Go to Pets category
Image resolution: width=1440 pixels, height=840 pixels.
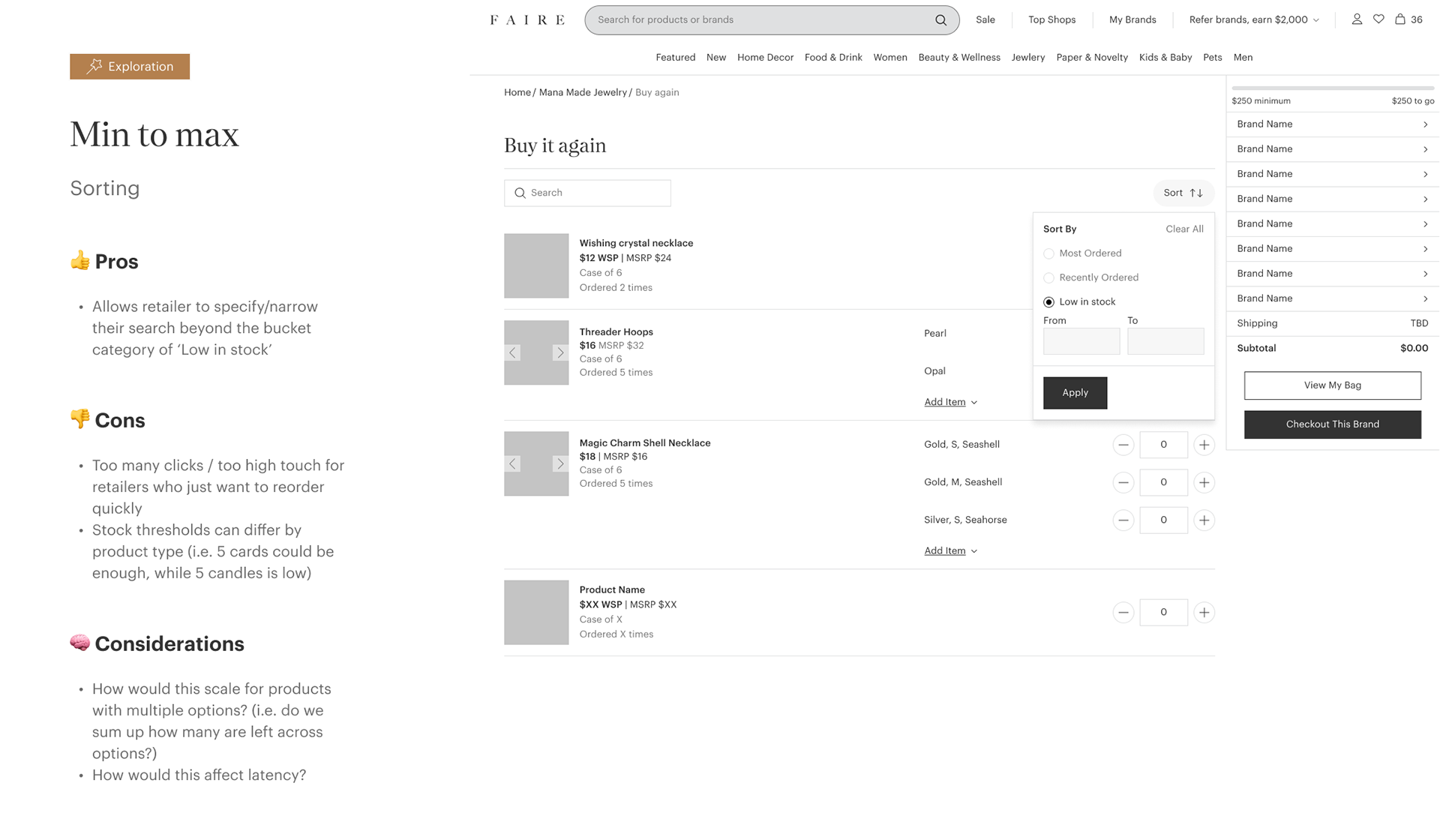(1212, 57)
